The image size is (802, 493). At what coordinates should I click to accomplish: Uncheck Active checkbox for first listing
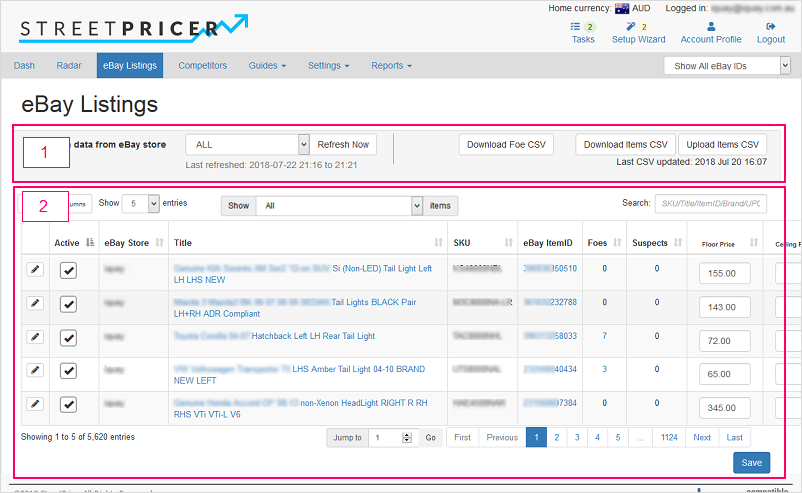[x=68, y=271]
